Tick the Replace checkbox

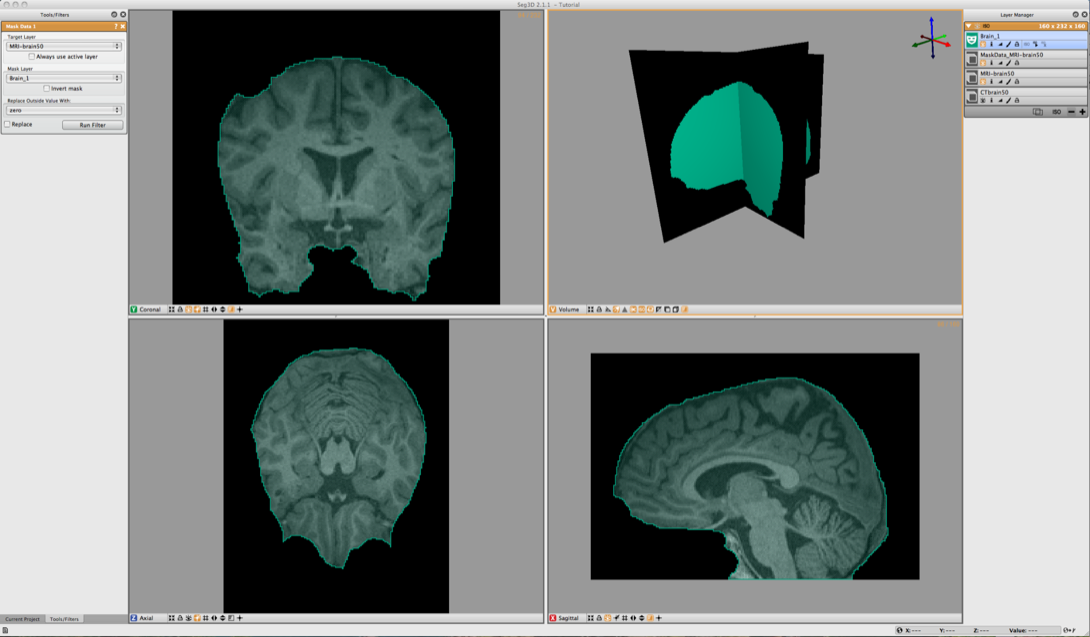(7, 124)
